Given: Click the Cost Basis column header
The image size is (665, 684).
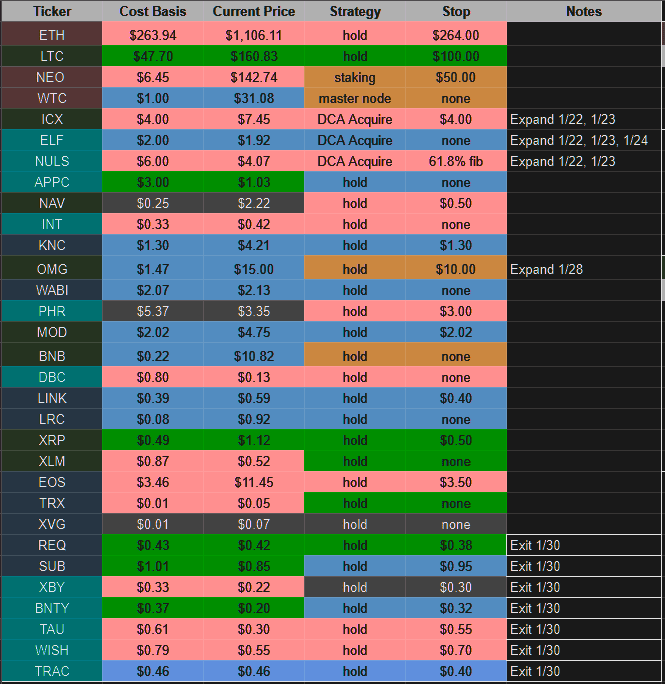Looking at the screenshot, I should (x=153, y=11).
